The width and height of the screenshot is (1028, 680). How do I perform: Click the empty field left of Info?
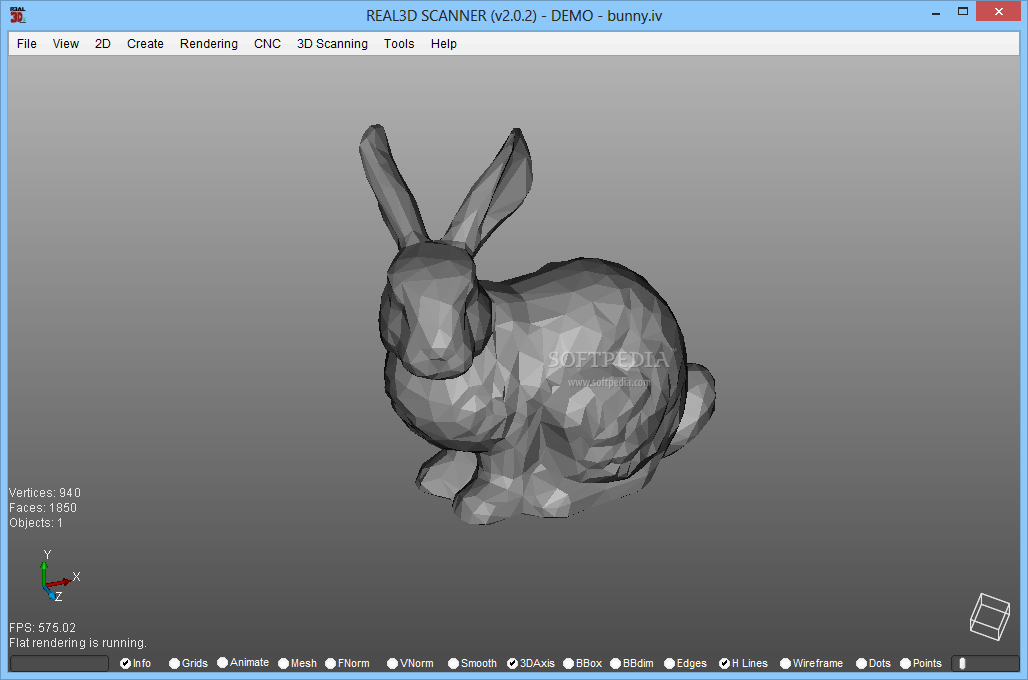coord(60,664)
